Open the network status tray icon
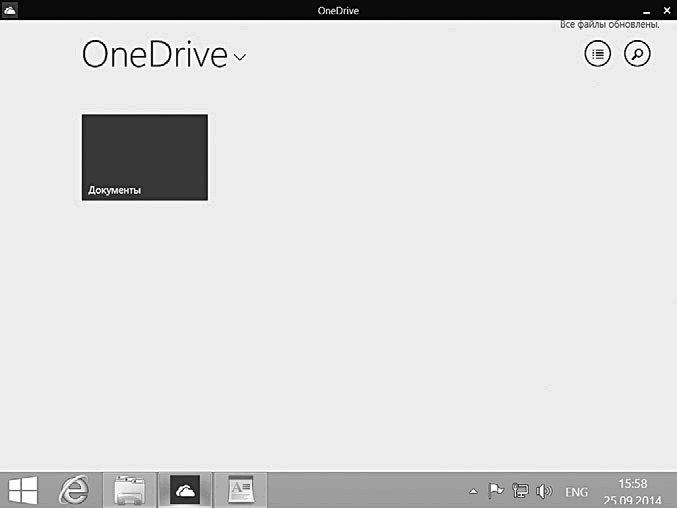Image resolution: width=677 pixels, height=508 pixels. [x=520, y=491]
